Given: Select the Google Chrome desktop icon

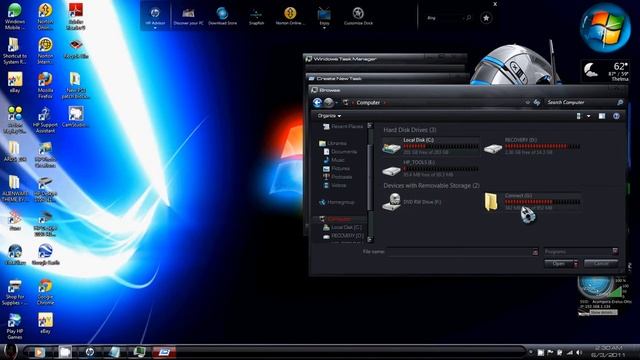Looking at the screenshot, I should pos(45,292).
